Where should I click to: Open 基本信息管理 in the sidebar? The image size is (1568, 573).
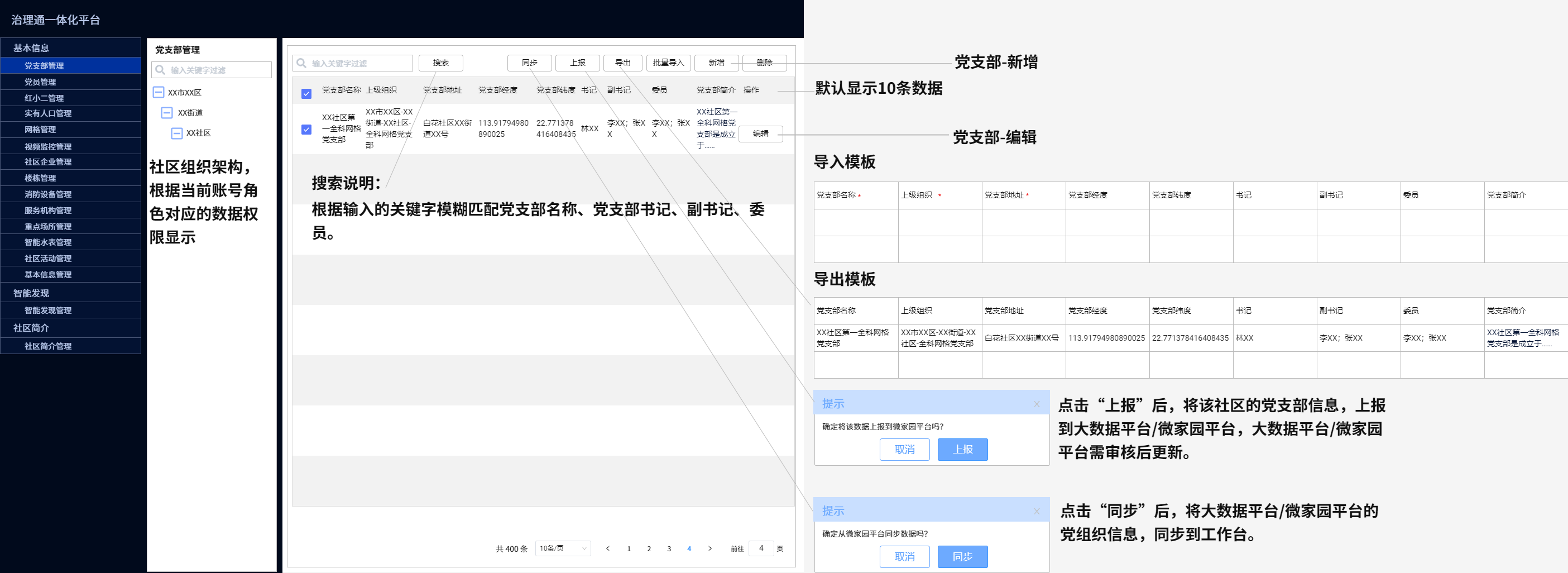tap(70, 275)
